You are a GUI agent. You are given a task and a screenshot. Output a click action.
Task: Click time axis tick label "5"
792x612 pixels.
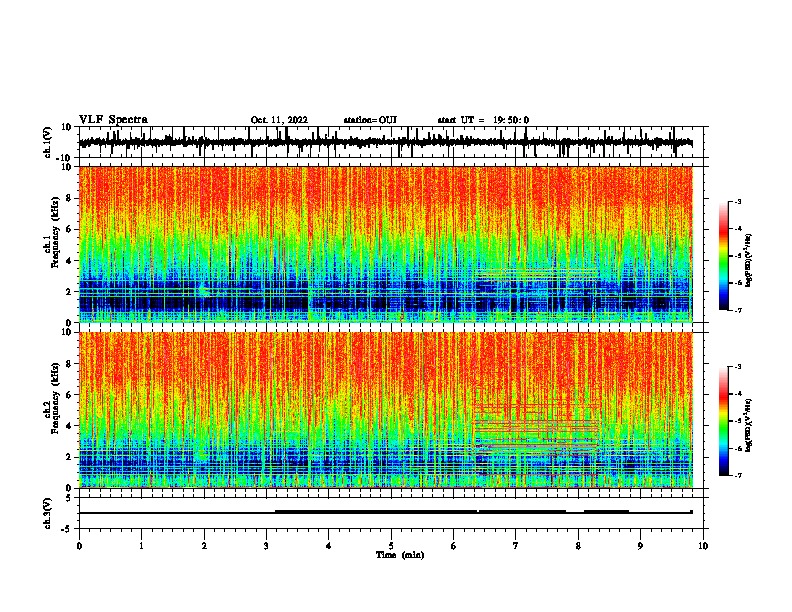click(391, 546)
